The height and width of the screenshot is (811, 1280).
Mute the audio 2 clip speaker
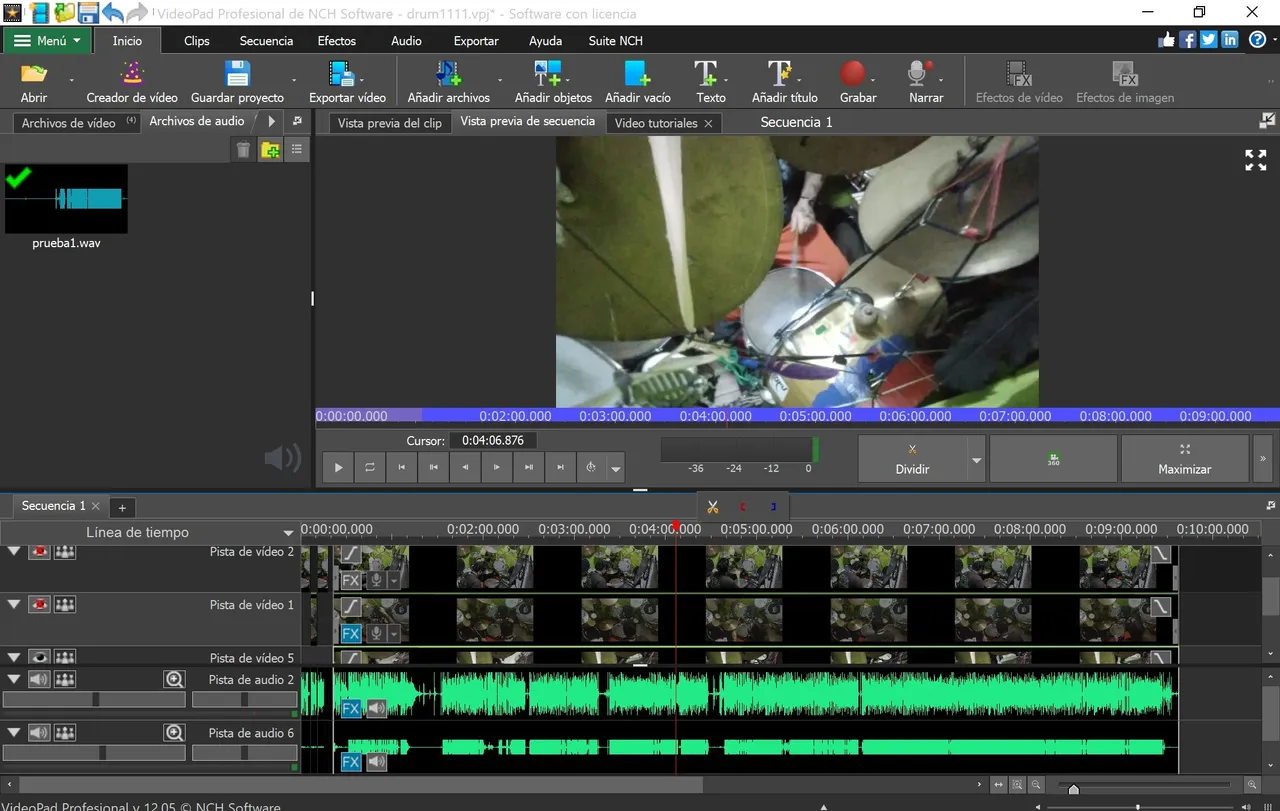(376, 709)
